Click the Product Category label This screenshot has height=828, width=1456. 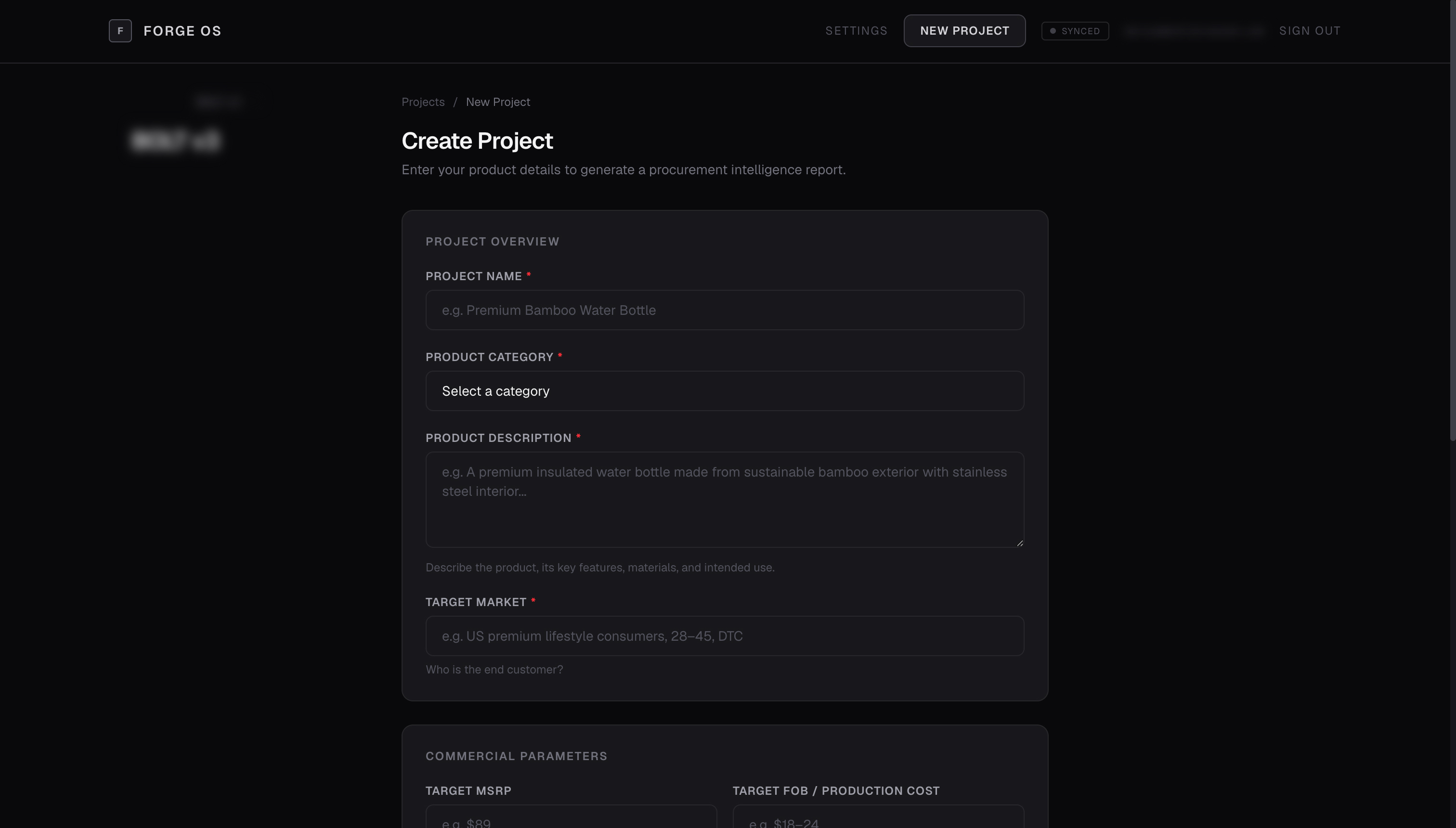tap(489, 357)
